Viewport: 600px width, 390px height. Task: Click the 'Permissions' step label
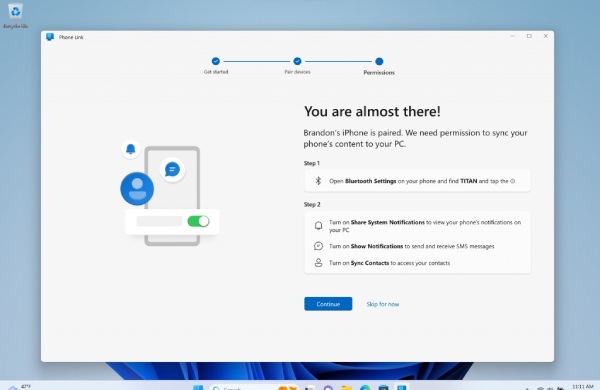click(379, 72)
